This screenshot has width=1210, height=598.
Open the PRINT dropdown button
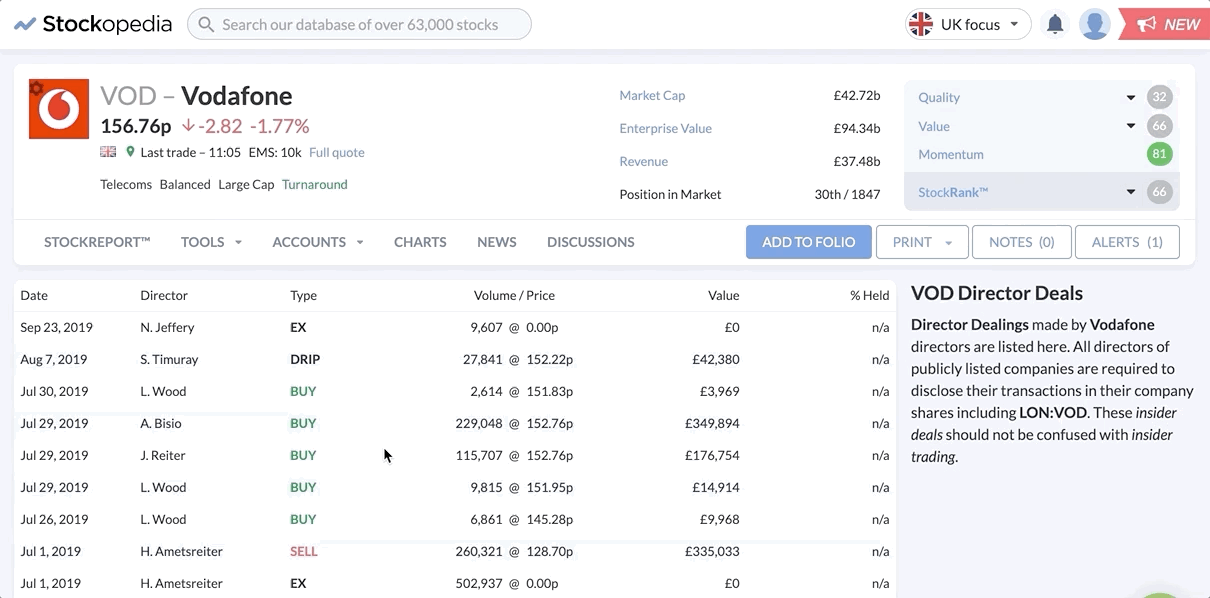pyautogui.click(x=922, y=242)
